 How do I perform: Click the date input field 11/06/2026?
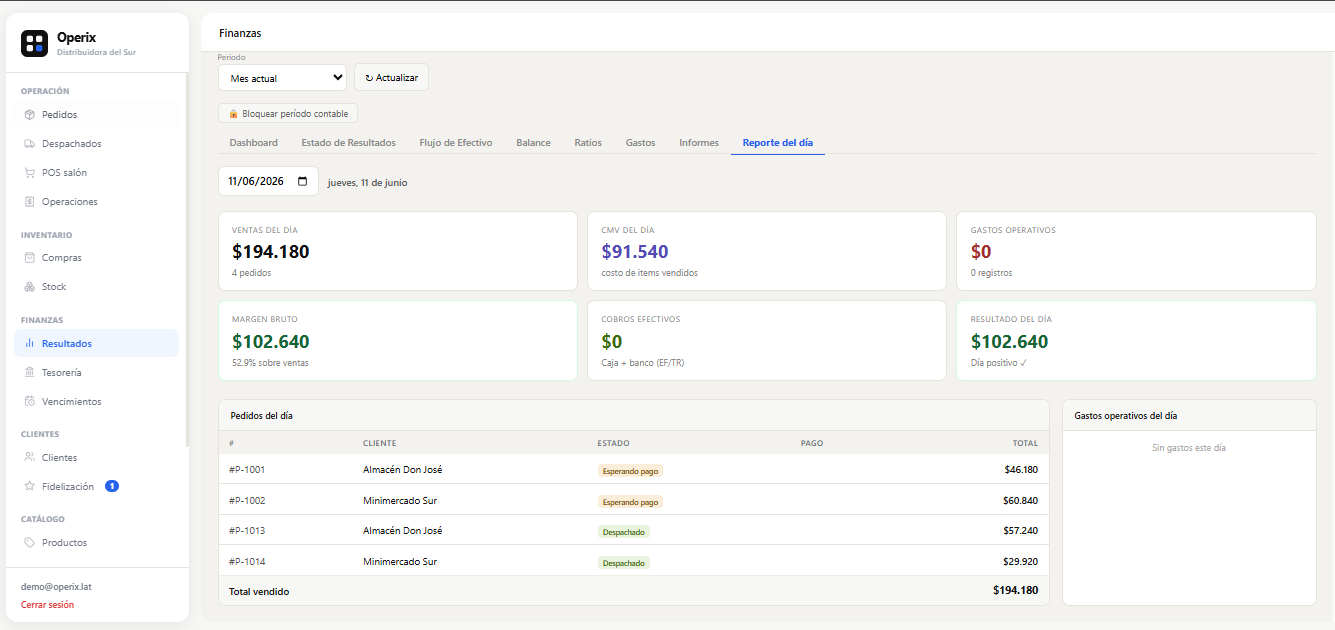pyautogui.click(x=268, y=181)
